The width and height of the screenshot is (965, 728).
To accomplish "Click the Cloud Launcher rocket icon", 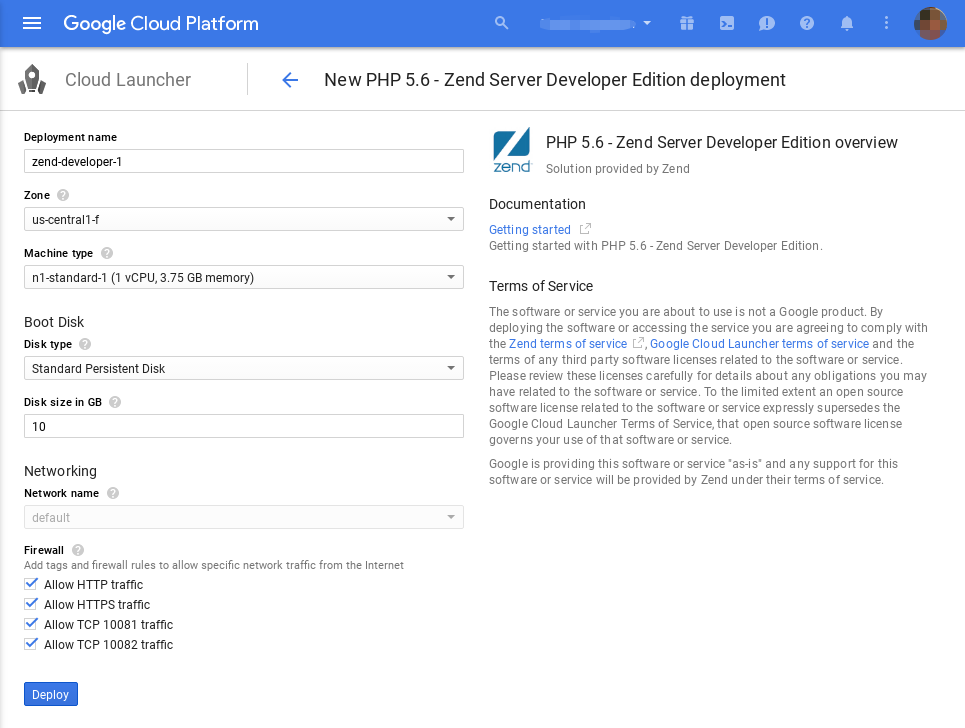I will click(32, 80).
